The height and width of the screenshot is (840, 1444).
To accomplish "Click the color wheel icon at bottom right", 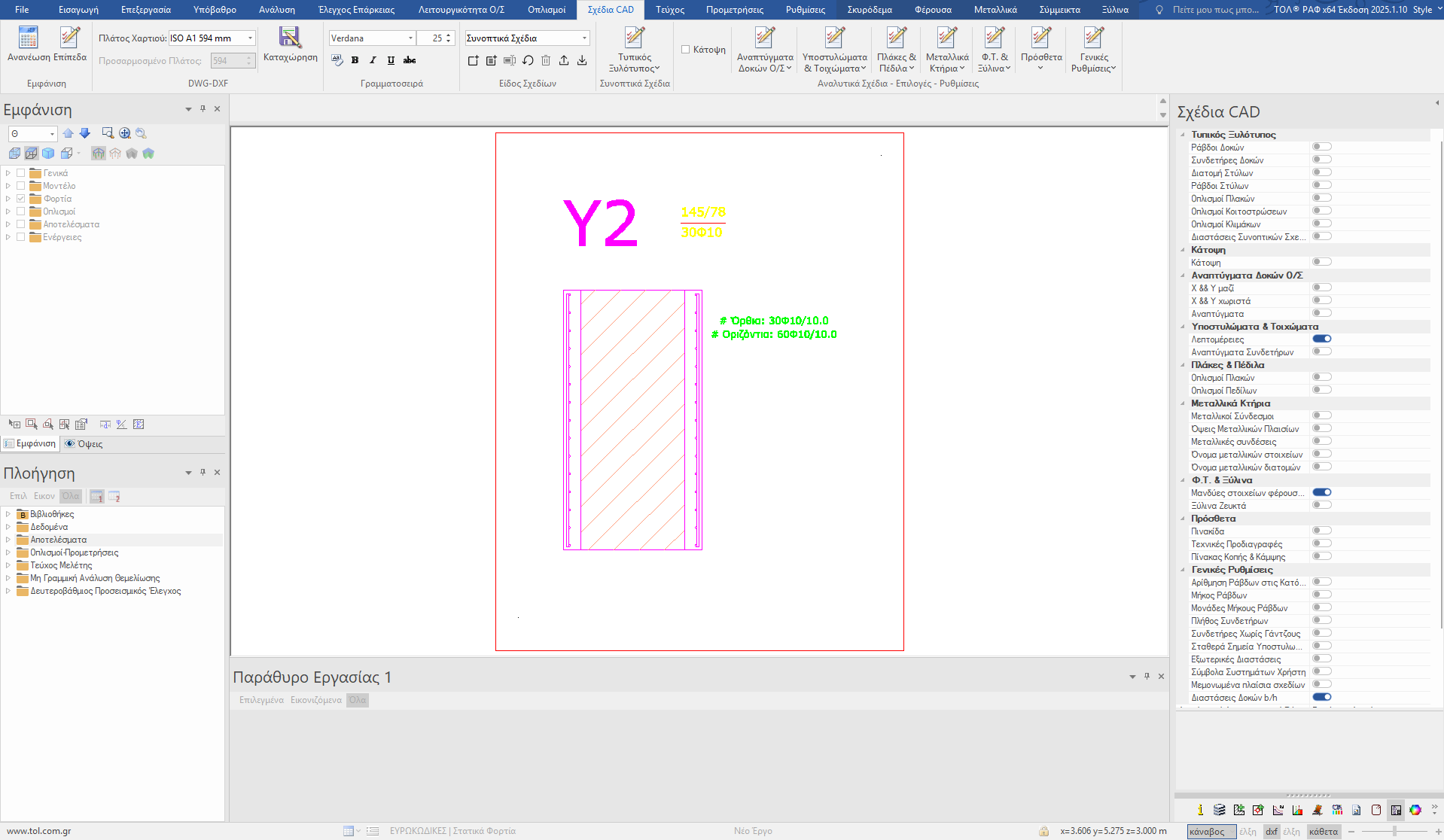I will click(1415, 810).
